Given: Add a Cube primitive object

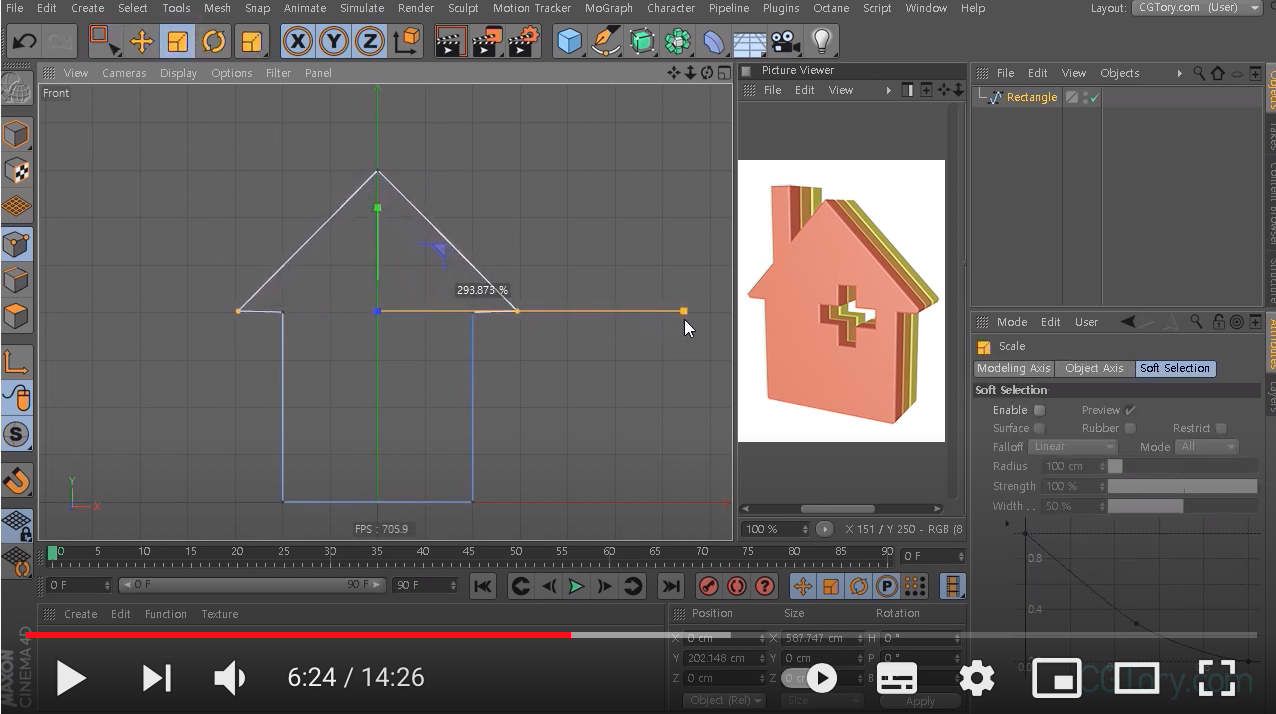Looking at the screenshot, I should point(570,42).
